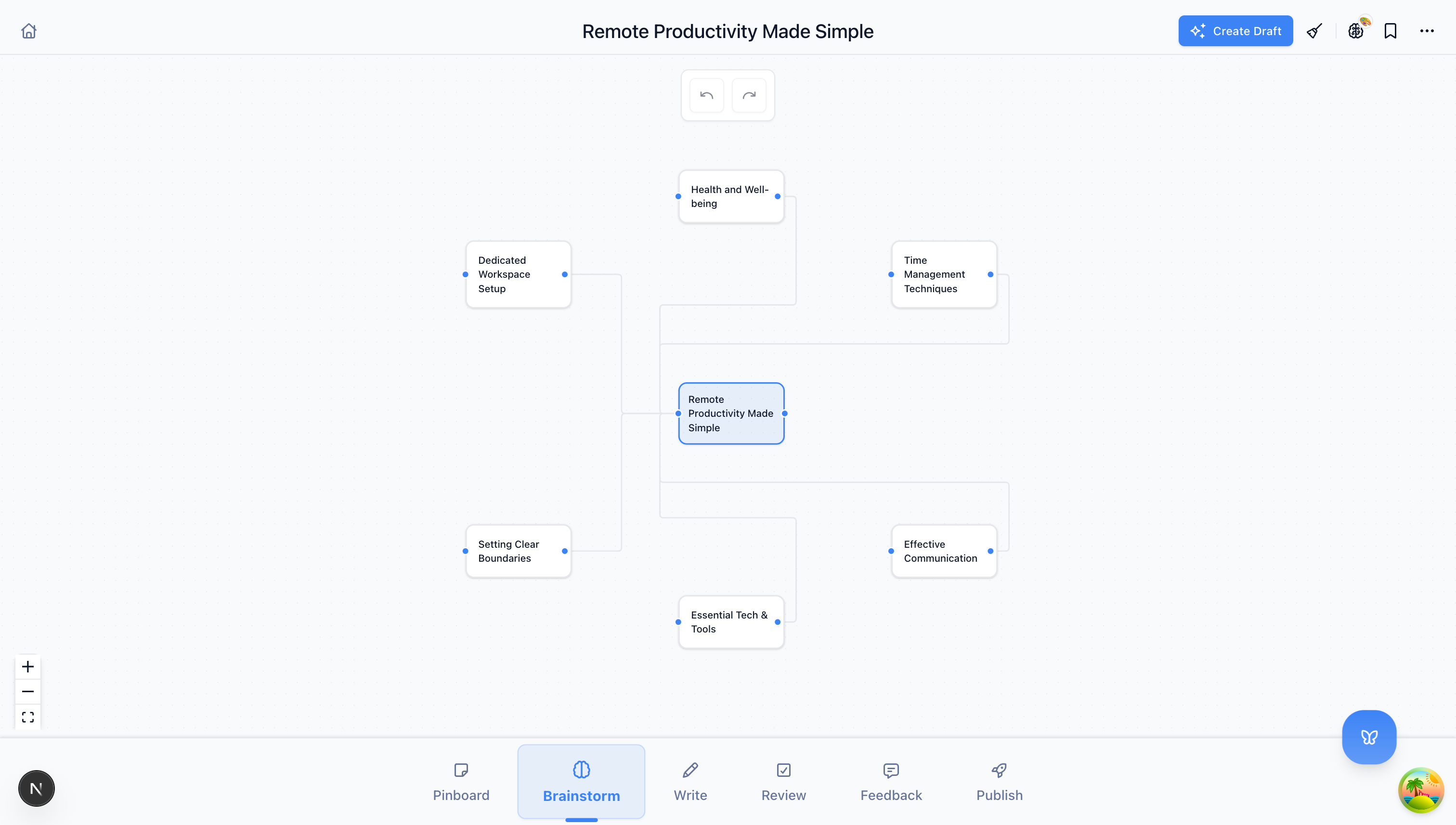
Task: Select the cleanup broom tool
Action: (x=1314, y=31)
